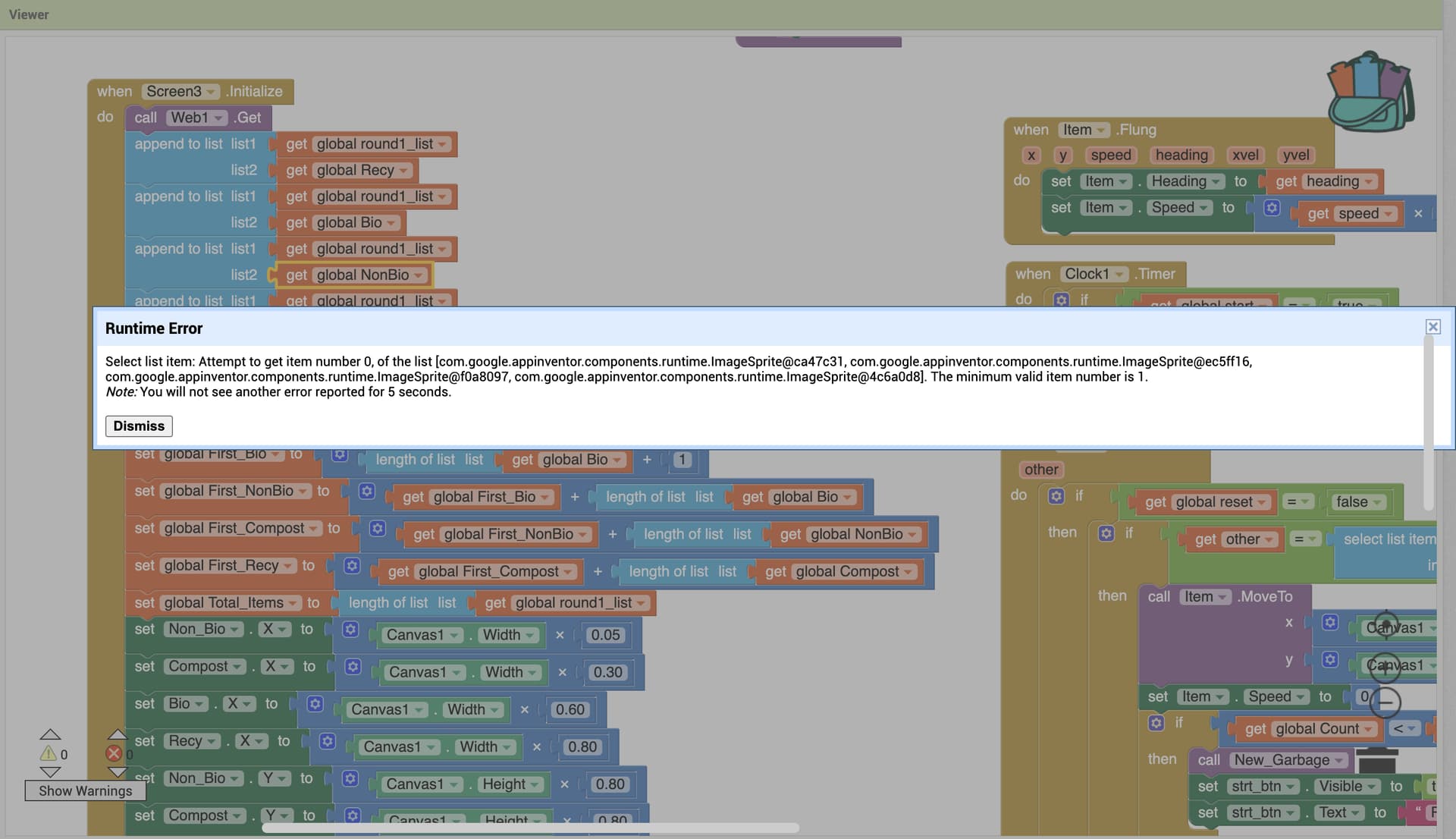Open mutator gear on Non_Bio X multiply block

[350, 629]
